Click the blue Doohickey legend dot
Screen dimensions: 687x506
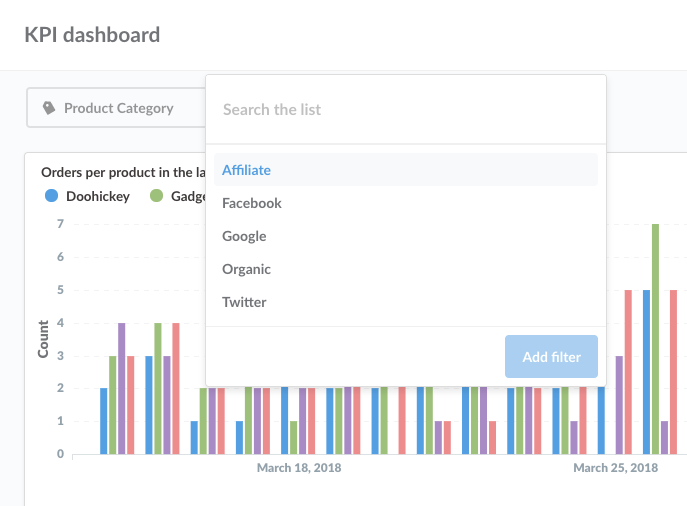51,196
